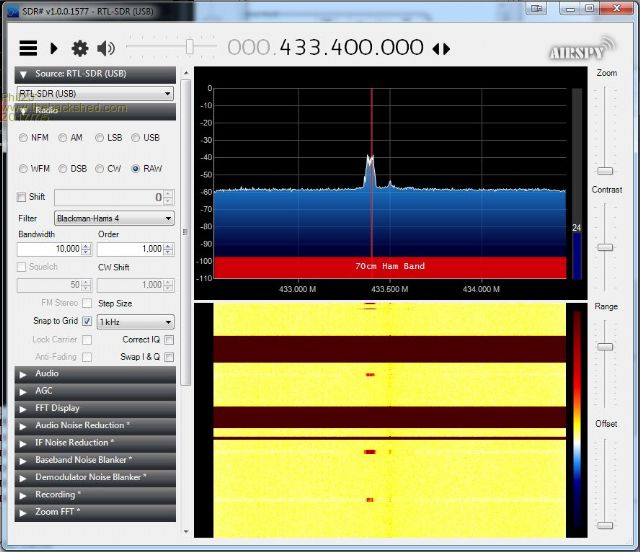Enable the Shift checkbox
Screen dimensions: 640x552
point(21,197)
